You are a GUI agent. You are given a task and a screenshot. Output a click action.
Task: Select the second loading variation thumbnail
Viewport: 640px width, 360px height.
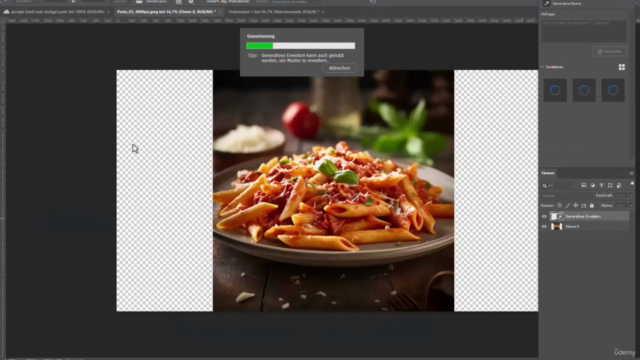coord(584,90)
